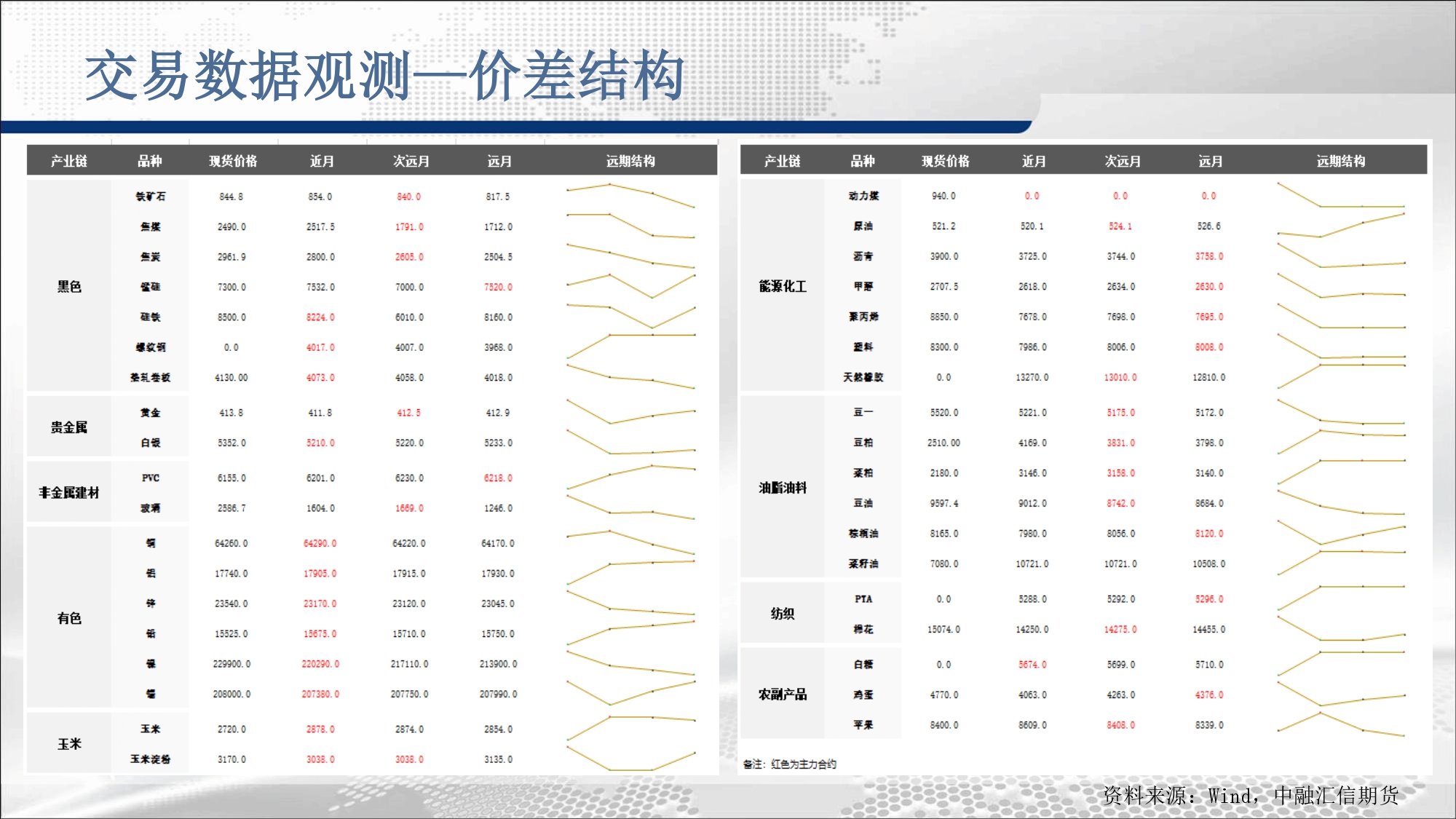Click left table's 次远月 column header
The width and height of the screenshot is (1456, 819).
[411, 161]
